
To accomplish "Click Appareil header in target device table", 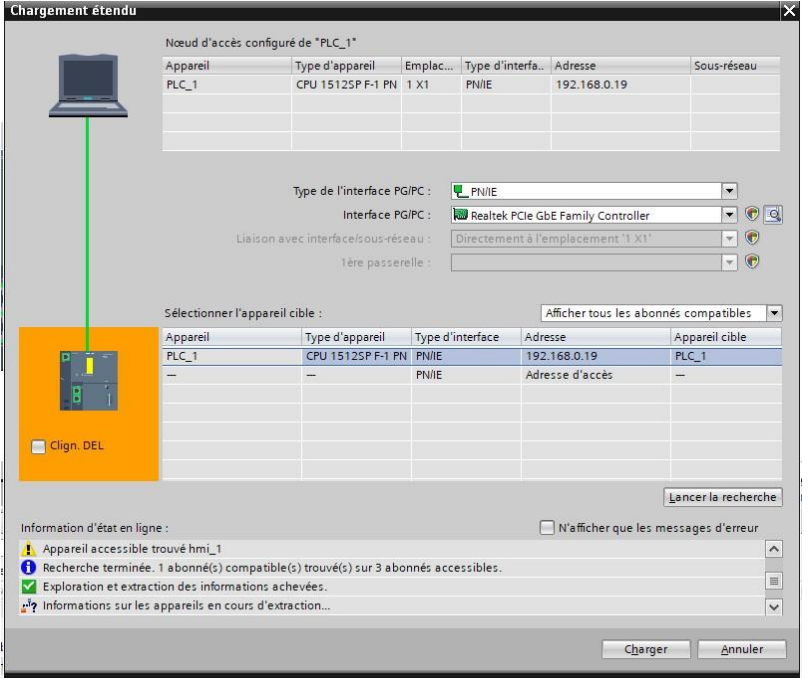I will pyautogui.click(x=232, y=337).
